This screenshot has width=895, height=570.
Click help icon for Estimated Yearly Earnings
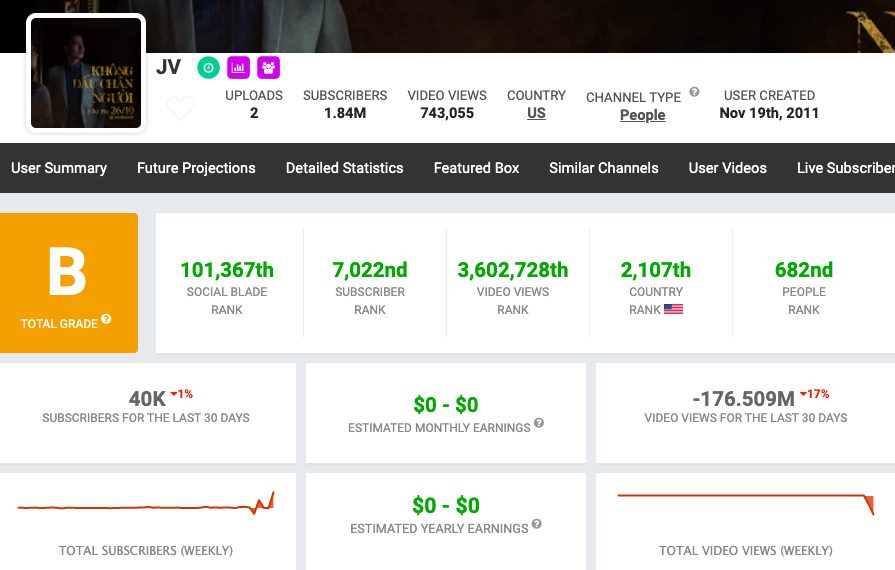click(x=537, y=525)
